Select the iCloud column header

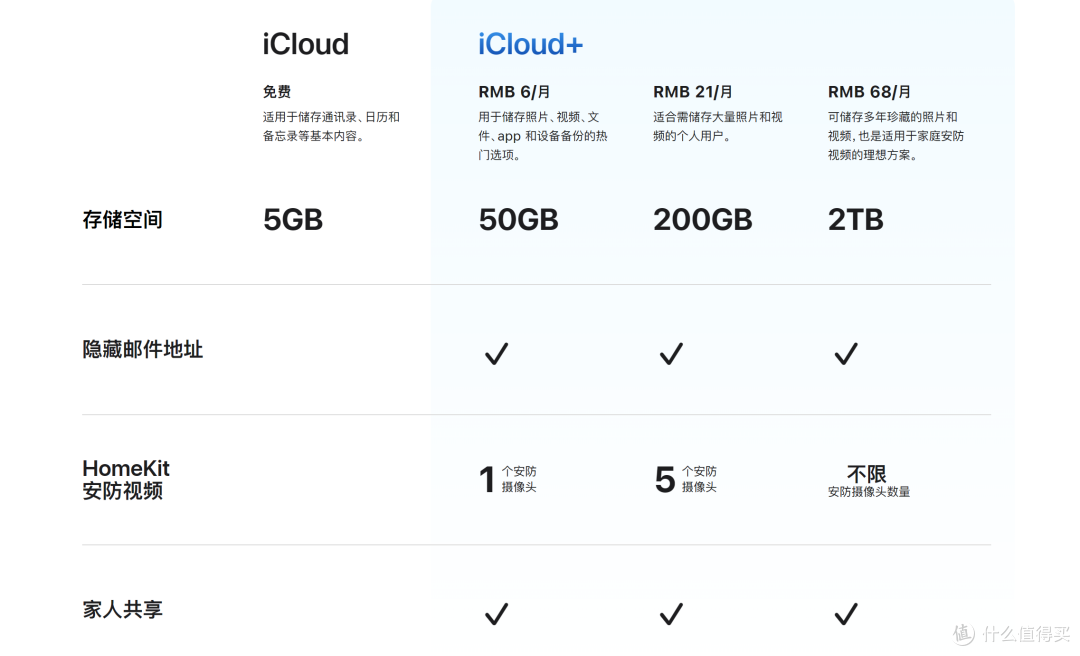[304, 43]
